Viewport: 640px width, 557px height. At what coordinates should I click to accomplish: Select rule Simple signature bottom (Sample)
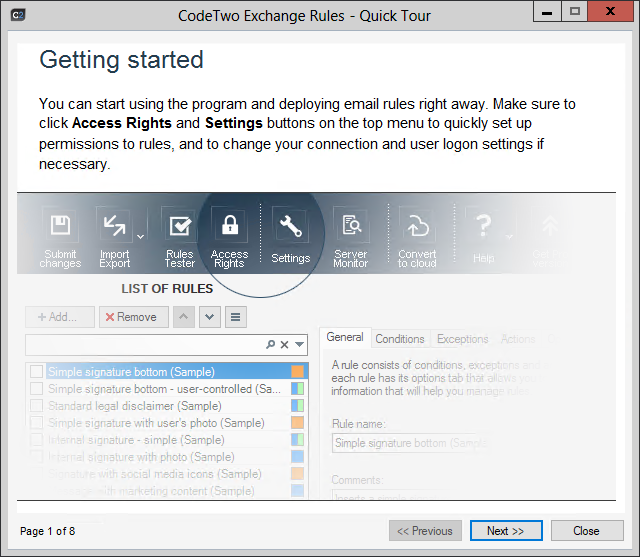pyautogui.click(x=168, y=371)
